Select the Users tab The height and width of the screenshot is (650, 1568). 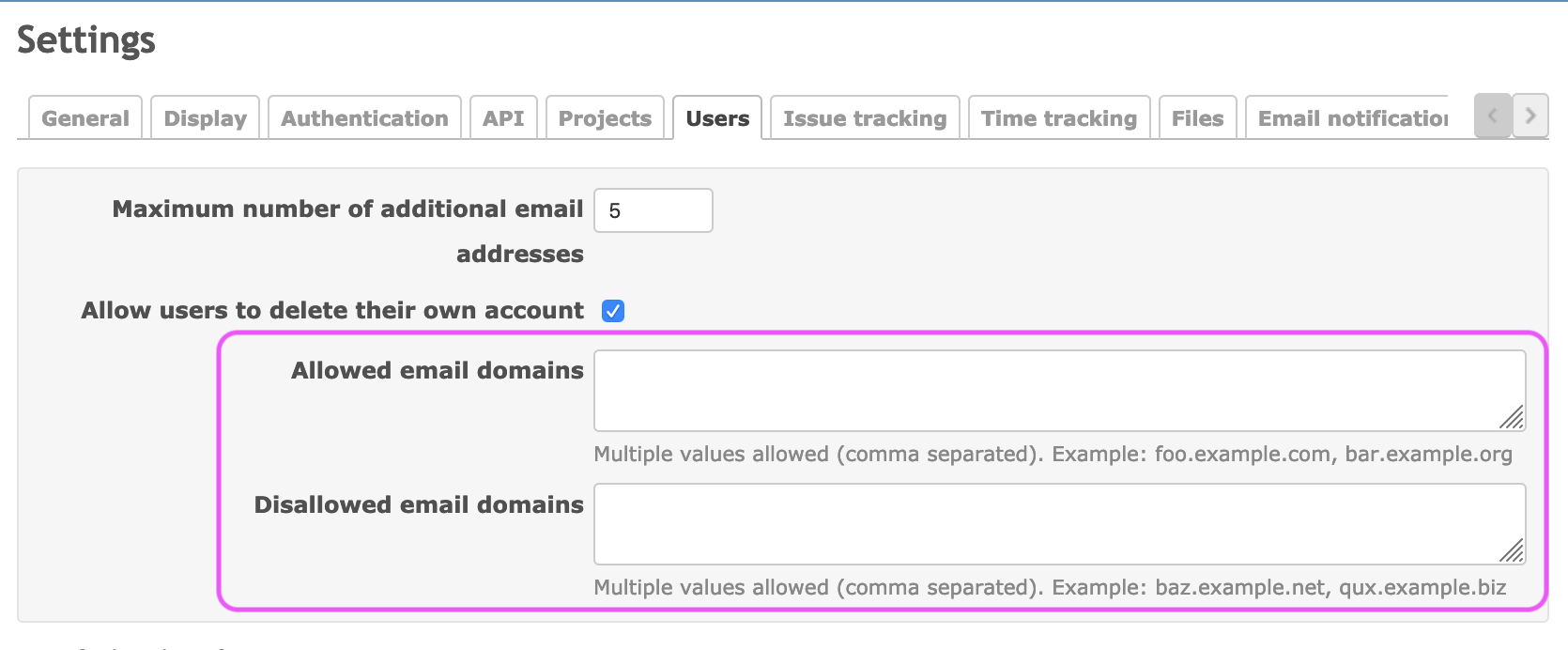717,118
